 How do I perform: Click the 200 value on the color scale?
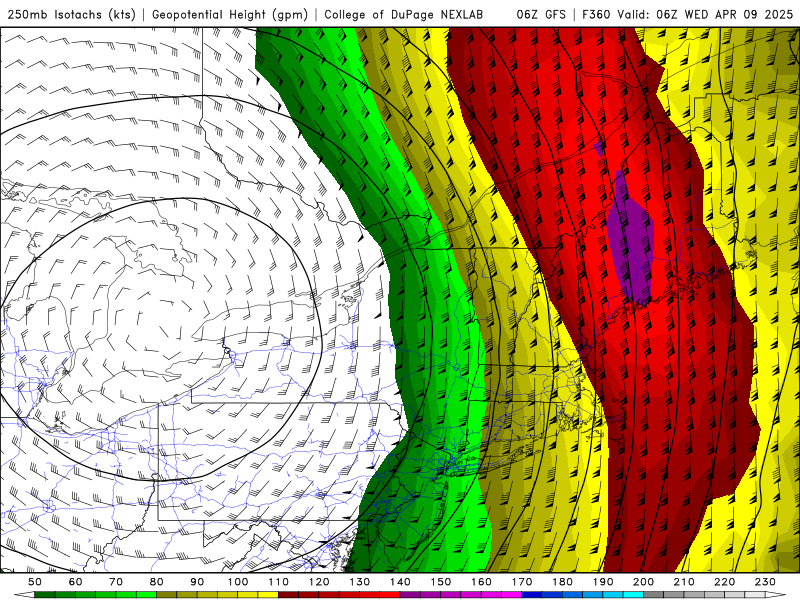click(643, 582)
